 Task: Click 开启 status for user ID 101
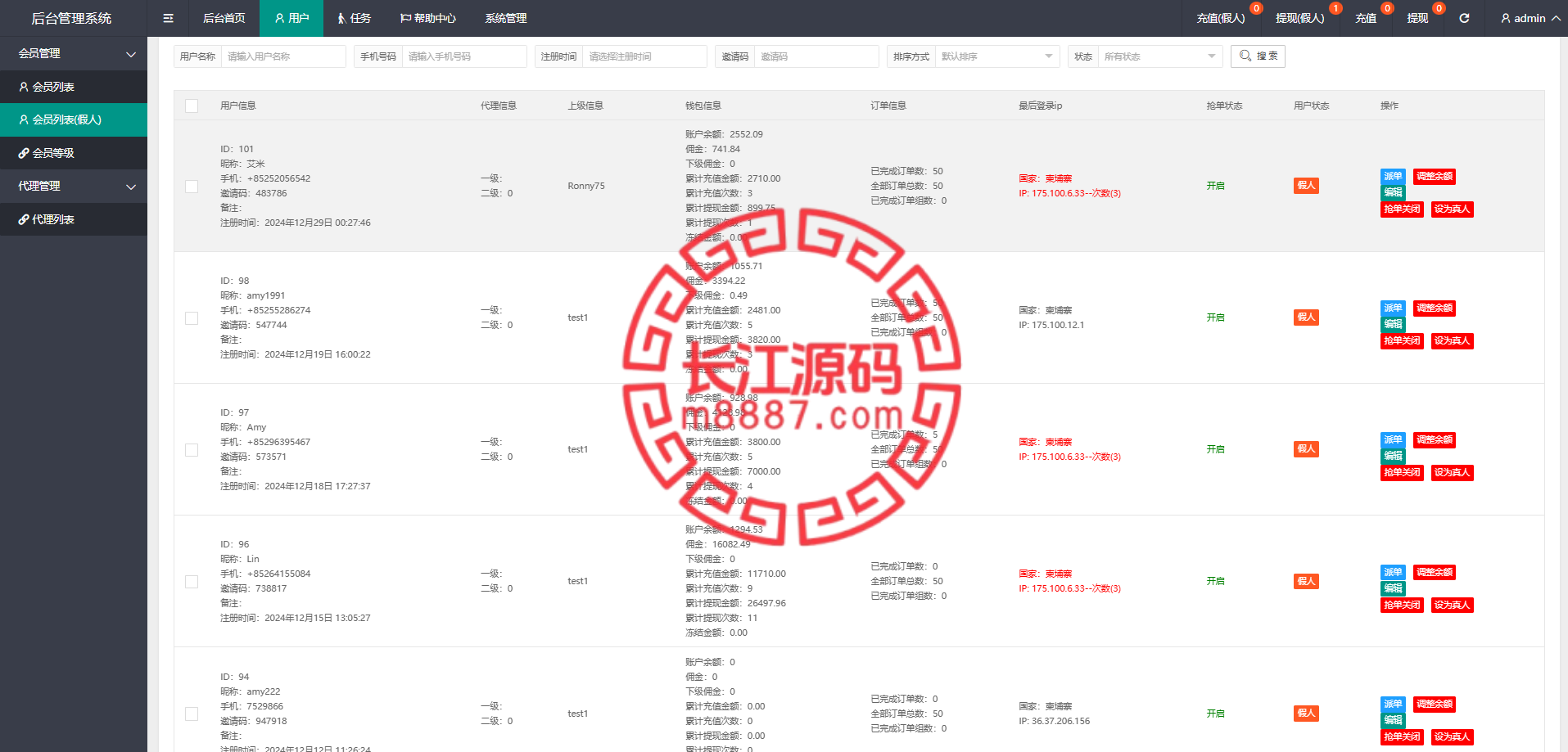coord(1215,186)
